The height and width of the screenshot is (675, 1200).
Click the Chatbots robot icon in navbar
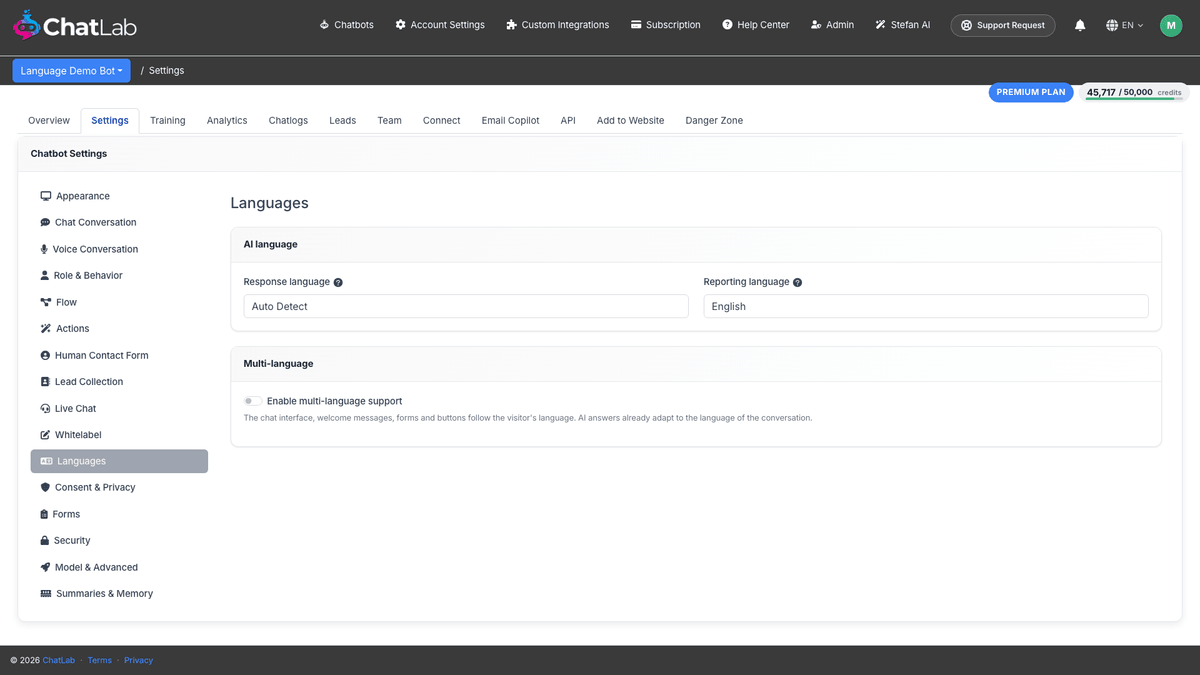tap(324, 25)
